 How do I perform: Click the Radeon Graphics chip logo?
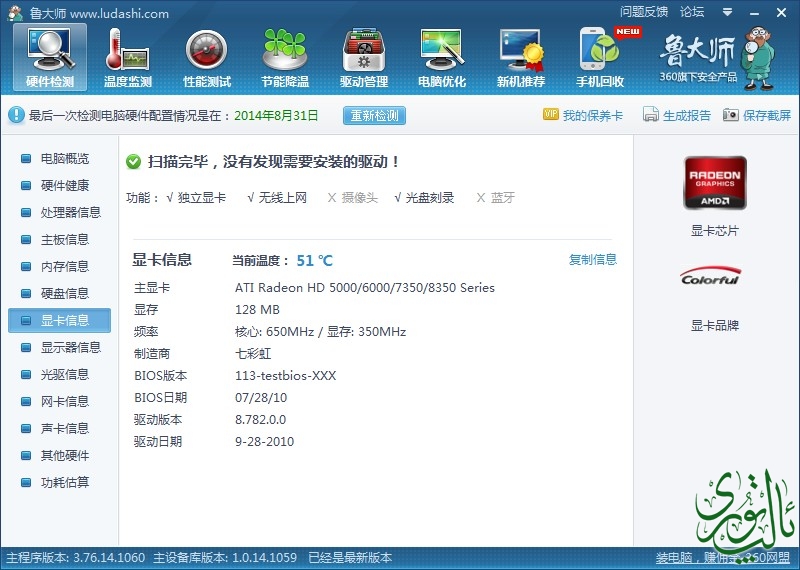coord(714,182)
